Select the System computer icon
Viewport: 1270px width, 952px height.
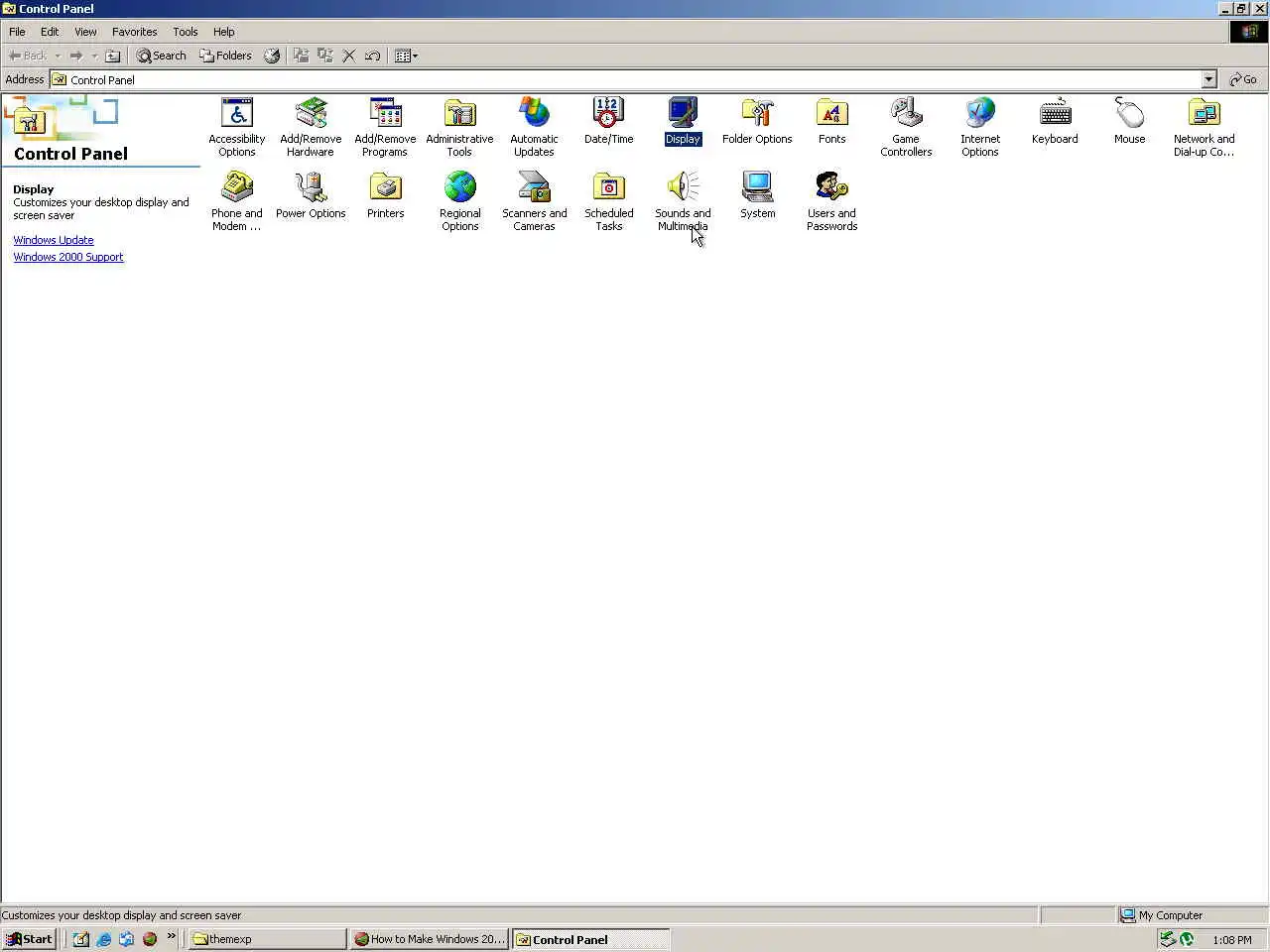coord(757,195)
